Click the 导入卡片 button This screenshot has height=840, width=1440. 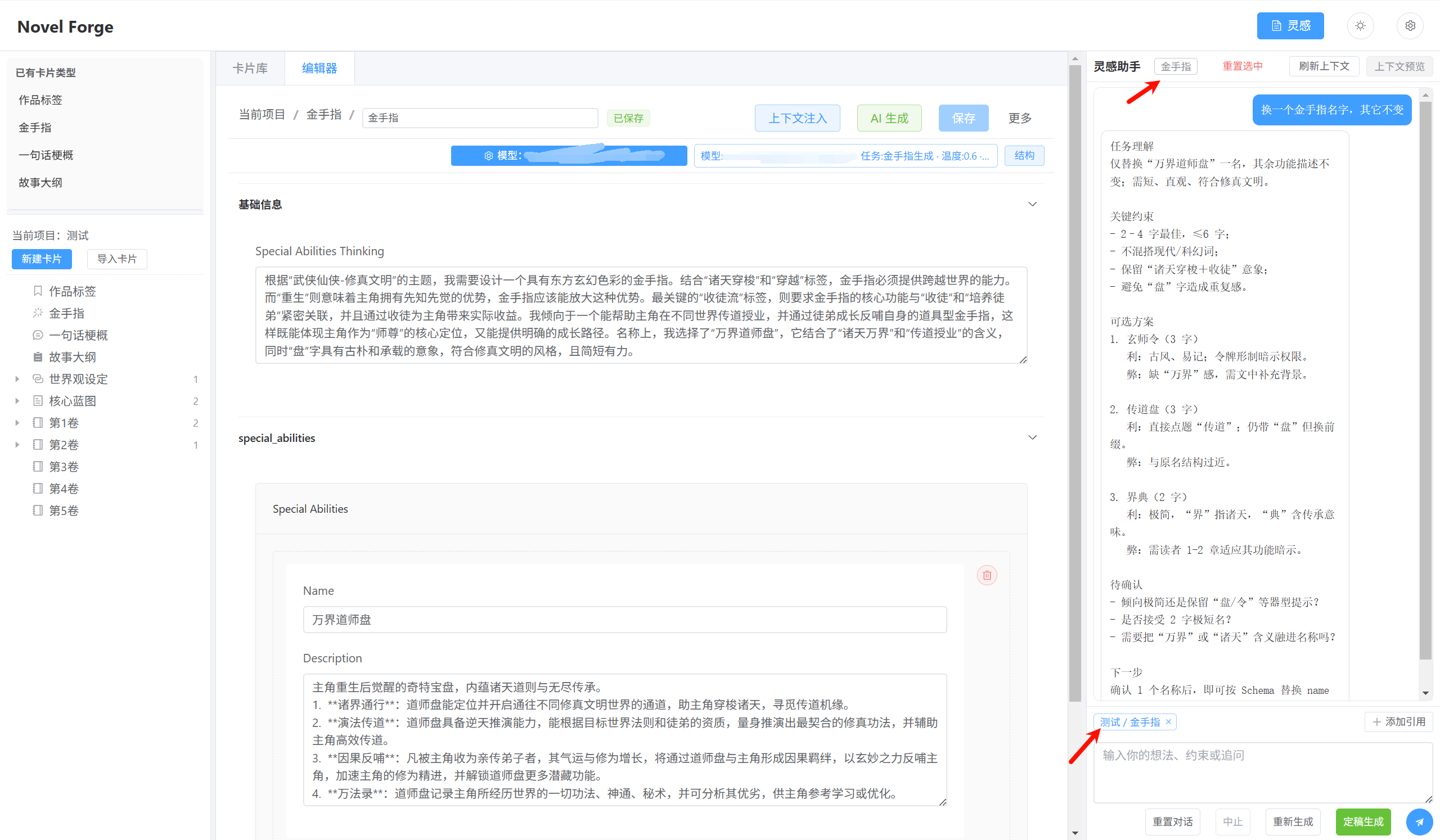tap(117, 259)
